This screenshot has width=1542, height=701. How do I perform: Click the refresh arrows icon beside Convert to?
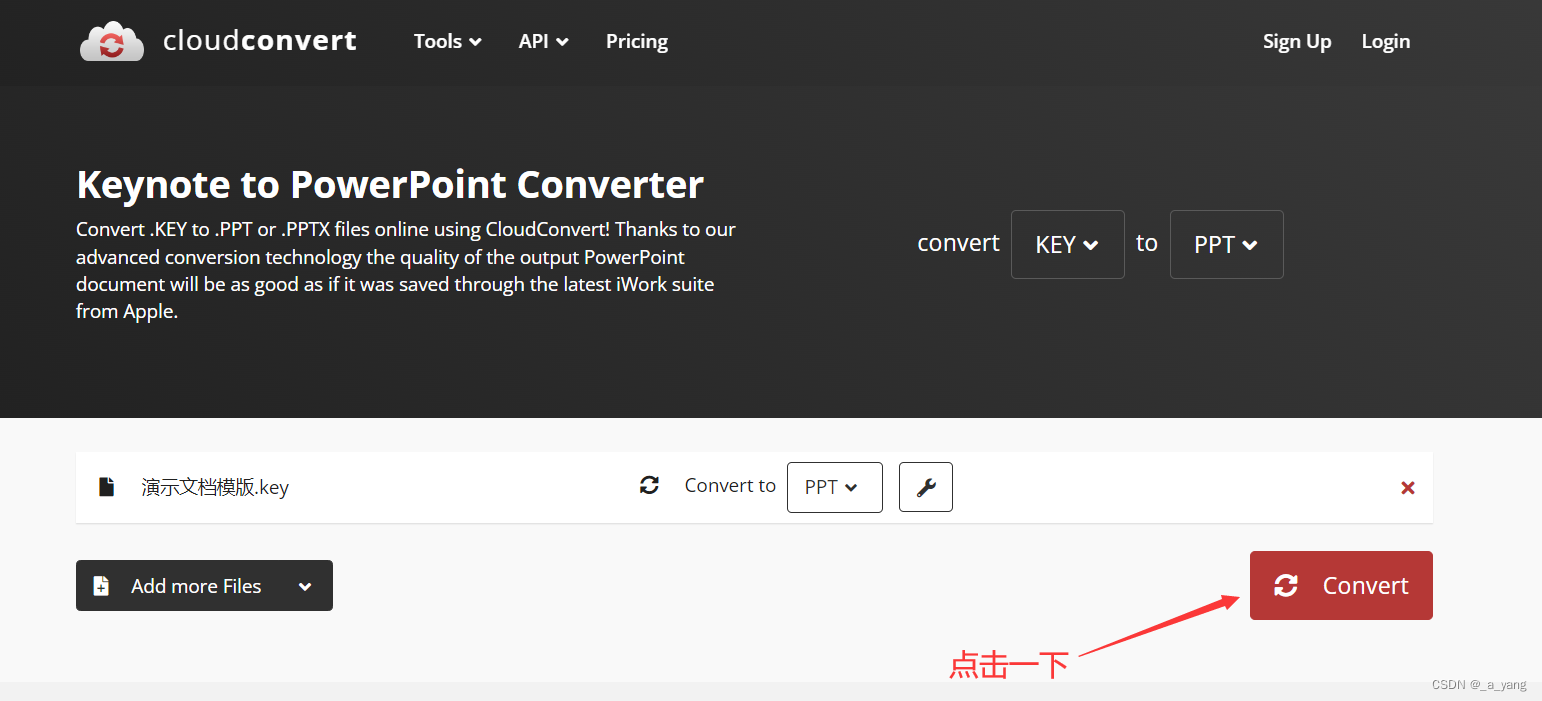point(650,485)
